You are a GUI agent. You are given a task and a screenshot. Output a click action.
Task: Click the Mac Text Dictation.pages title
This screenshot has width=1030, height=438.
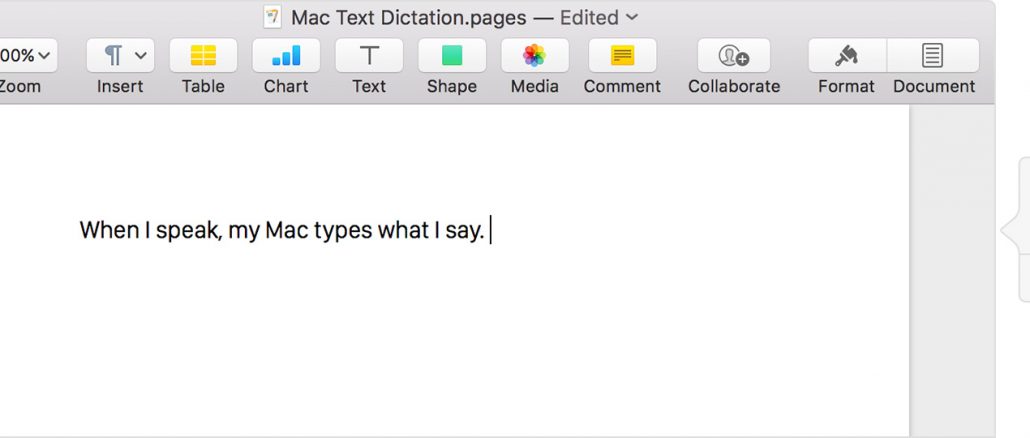pos(409,18)
